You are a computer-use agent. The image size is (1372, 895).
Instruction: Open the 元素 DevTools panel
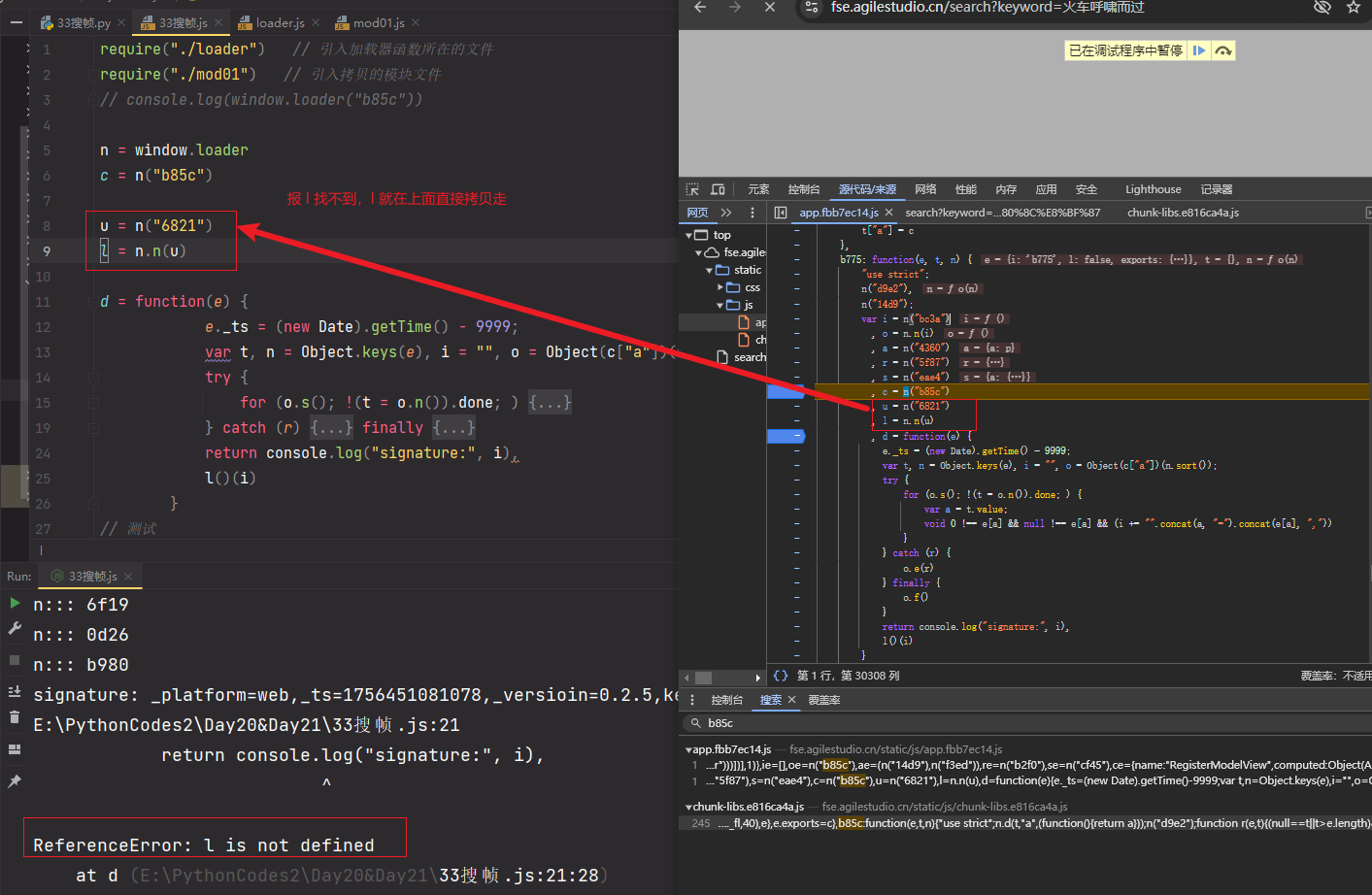758,189
